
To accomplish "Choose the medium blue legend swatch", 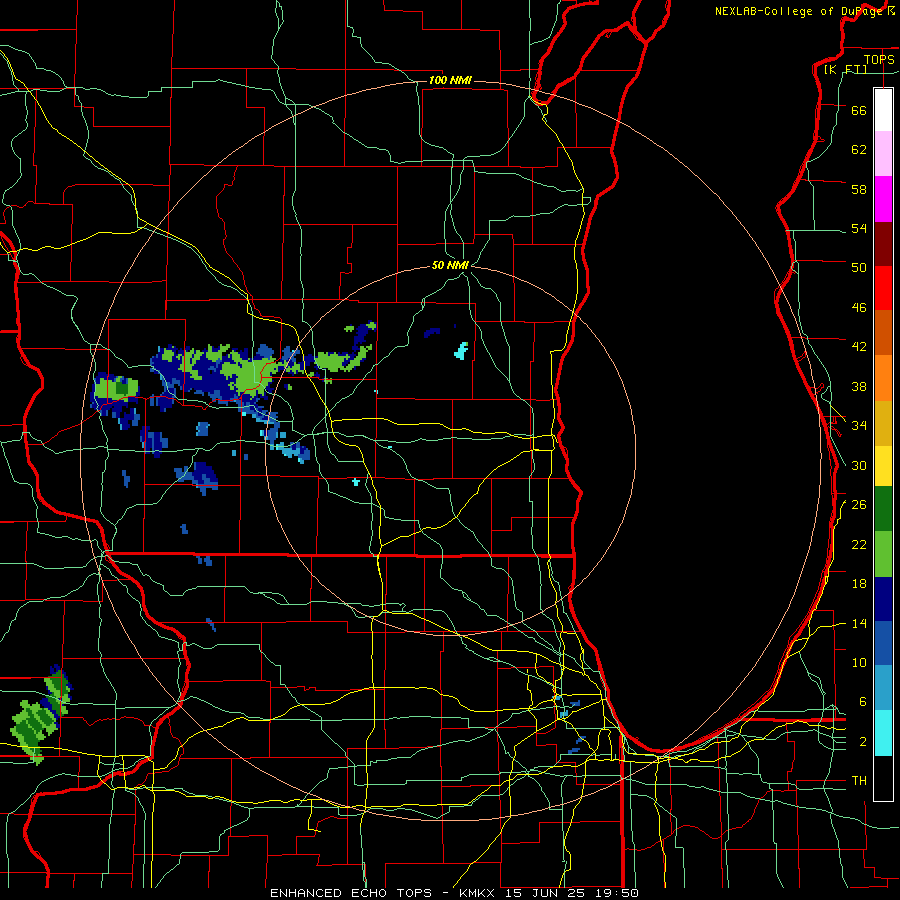I will click(883, 643).
